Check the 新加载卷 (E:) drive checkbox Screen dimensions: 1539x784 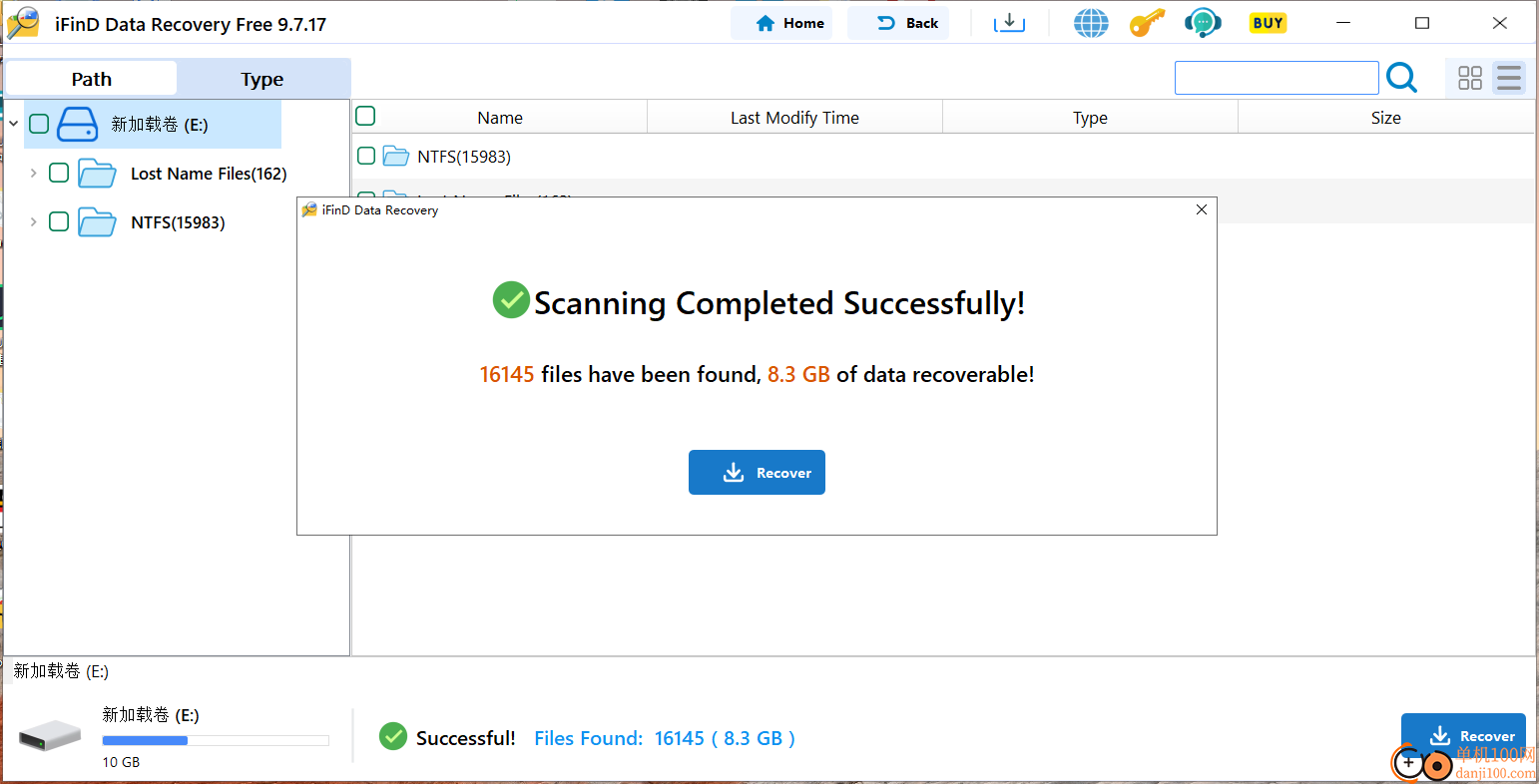point(39,124)
